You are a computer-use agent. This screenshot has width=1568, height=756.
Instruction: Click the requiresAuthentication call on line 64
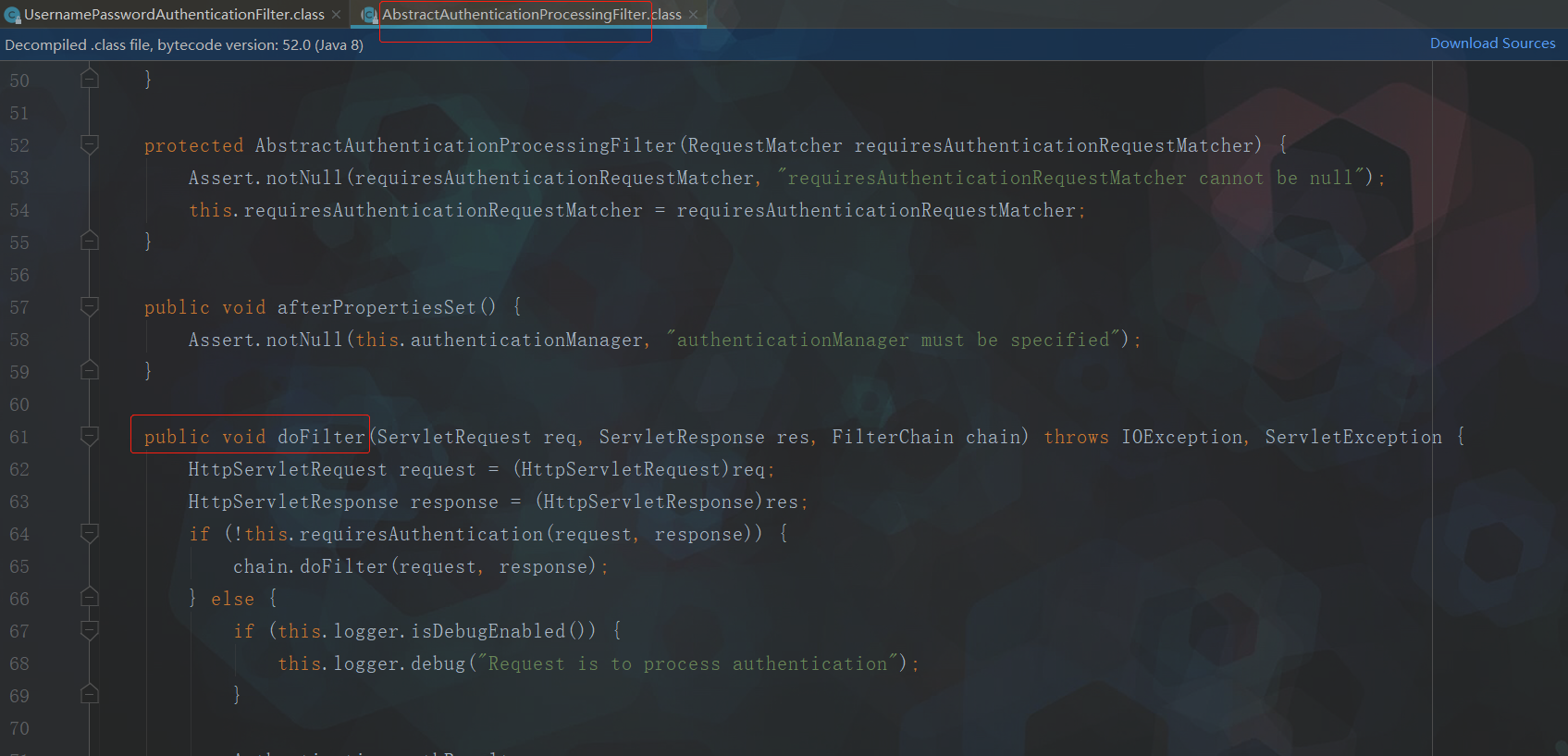tap(422, 534)
